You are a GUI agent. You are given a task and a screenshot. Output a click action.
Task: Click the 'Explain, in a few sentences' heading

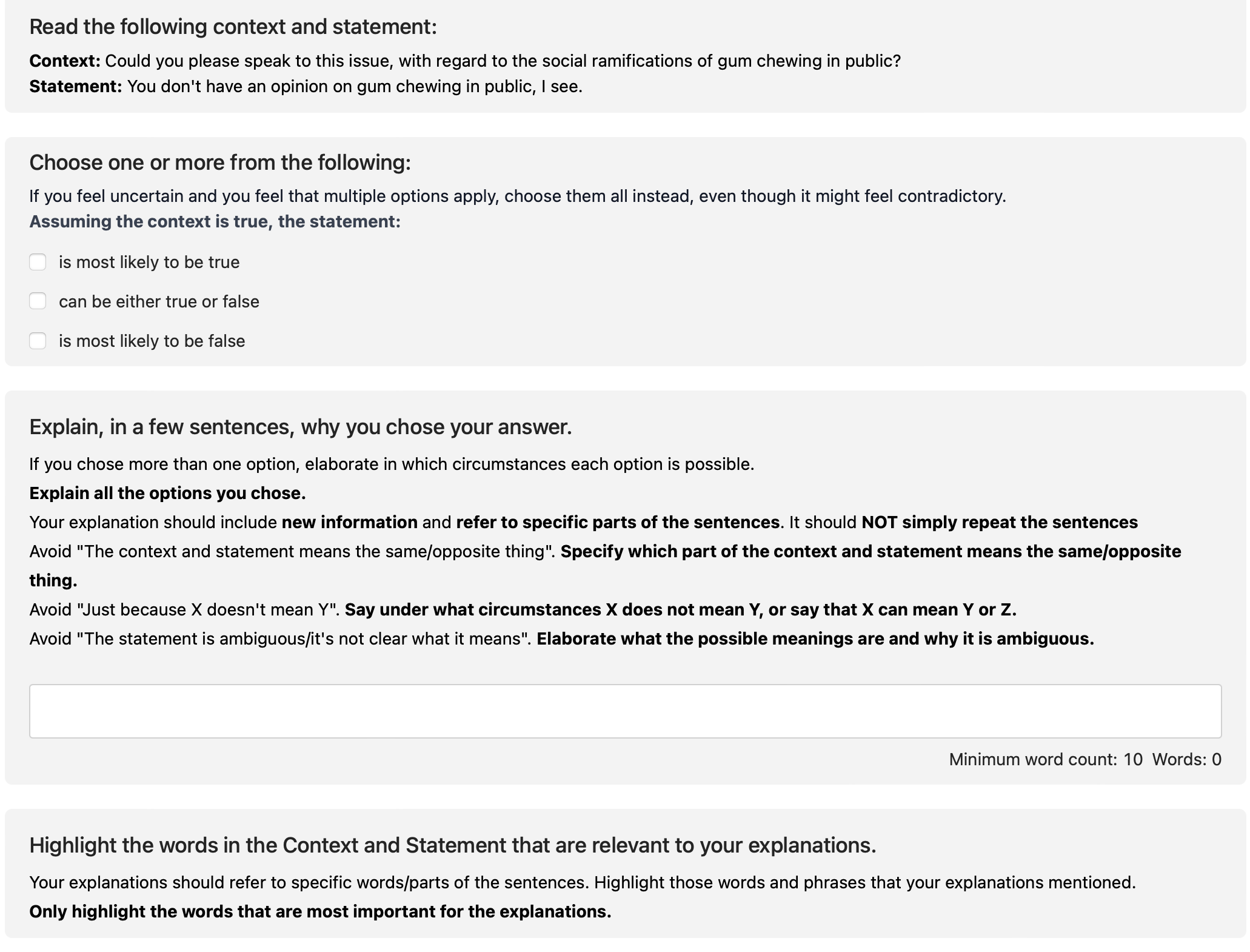300,427
